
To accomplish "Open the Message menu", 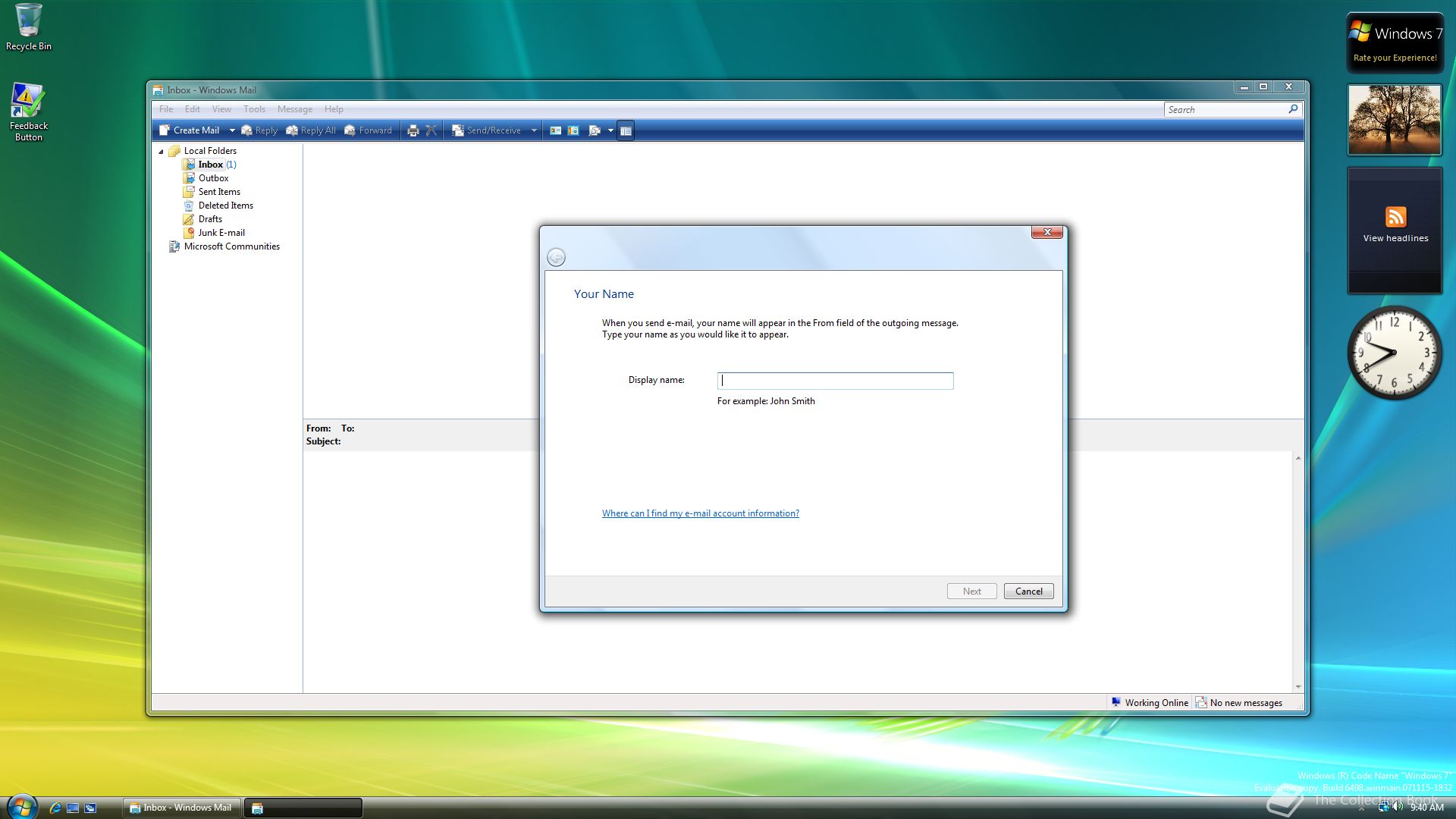I will (x=295, y=109).
